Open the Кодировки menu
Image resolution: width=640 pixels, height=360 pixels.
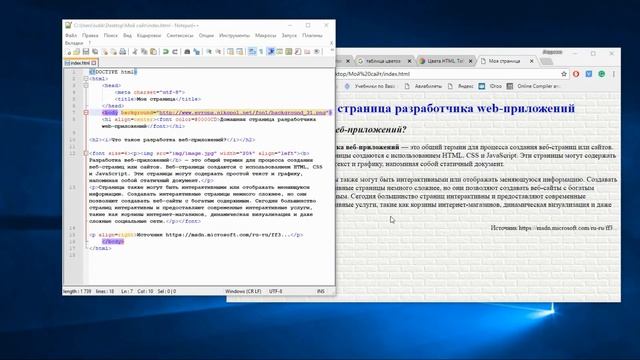pyautogui.click(x=149, y=36)
